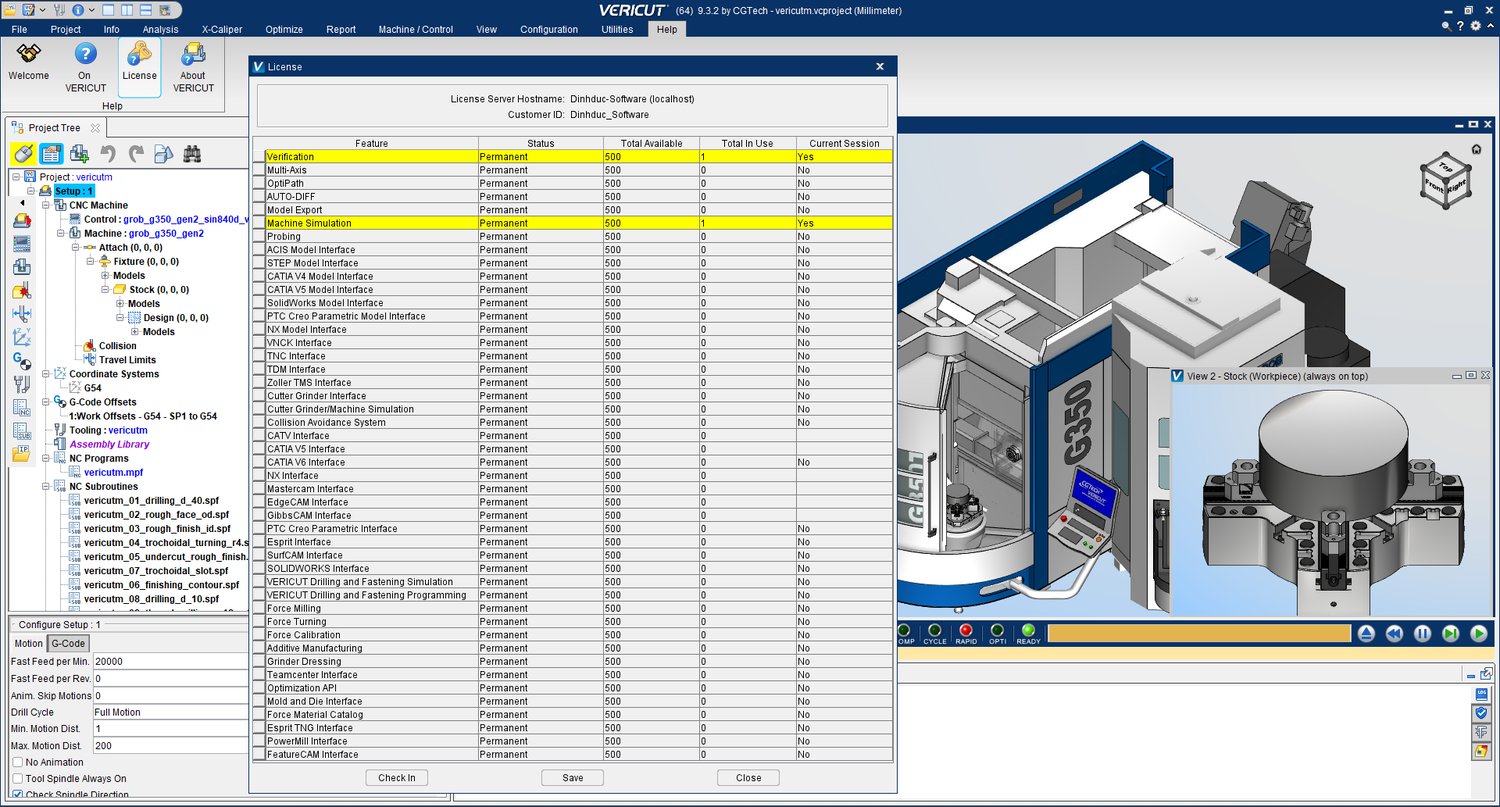The width and height of the screenshot is (1500, 807).
Task: Open the Drill Cycle dropdown
Action: tap(169, 712)
